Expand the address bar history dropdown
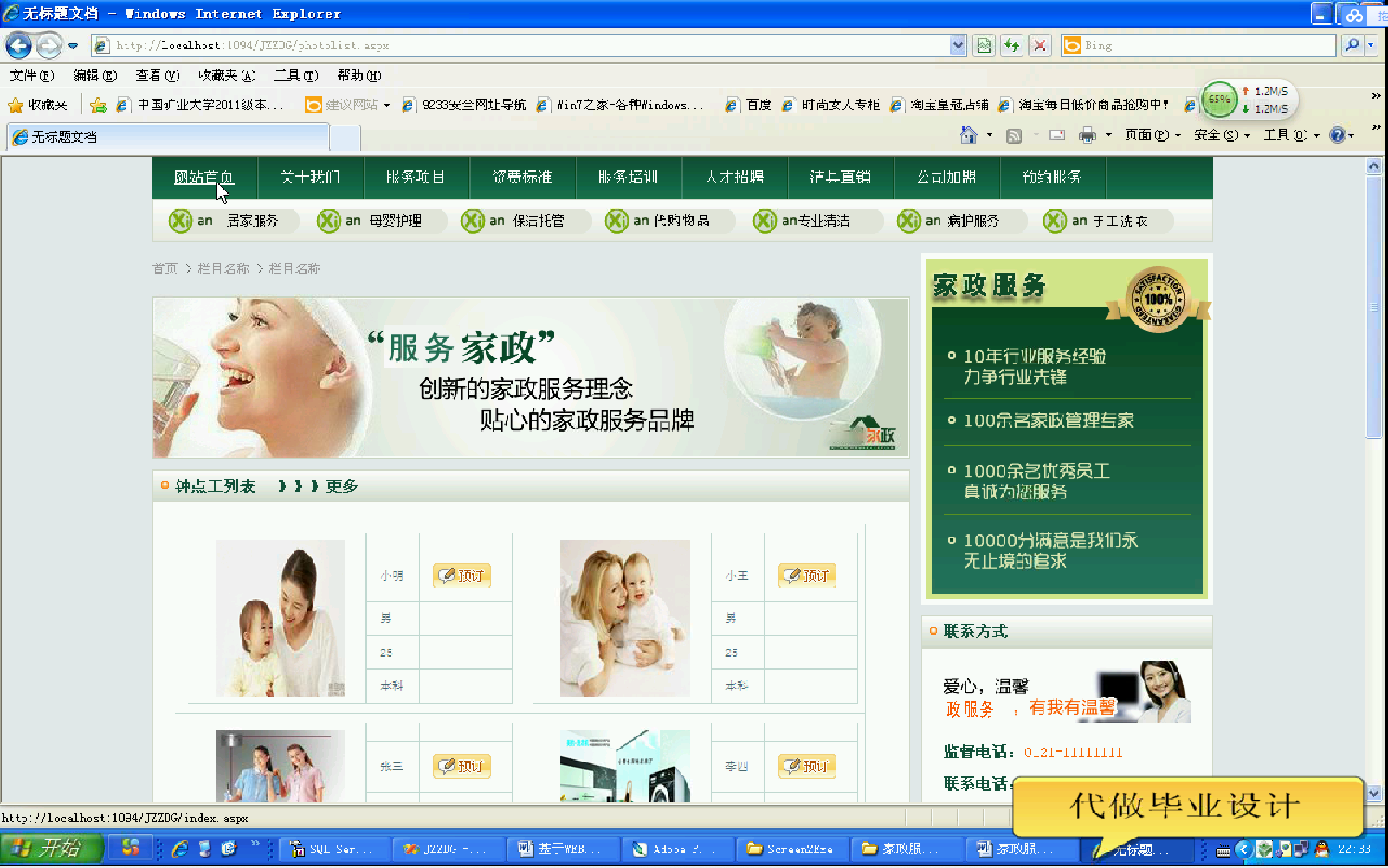The image size is (1388, 868). 958,46
